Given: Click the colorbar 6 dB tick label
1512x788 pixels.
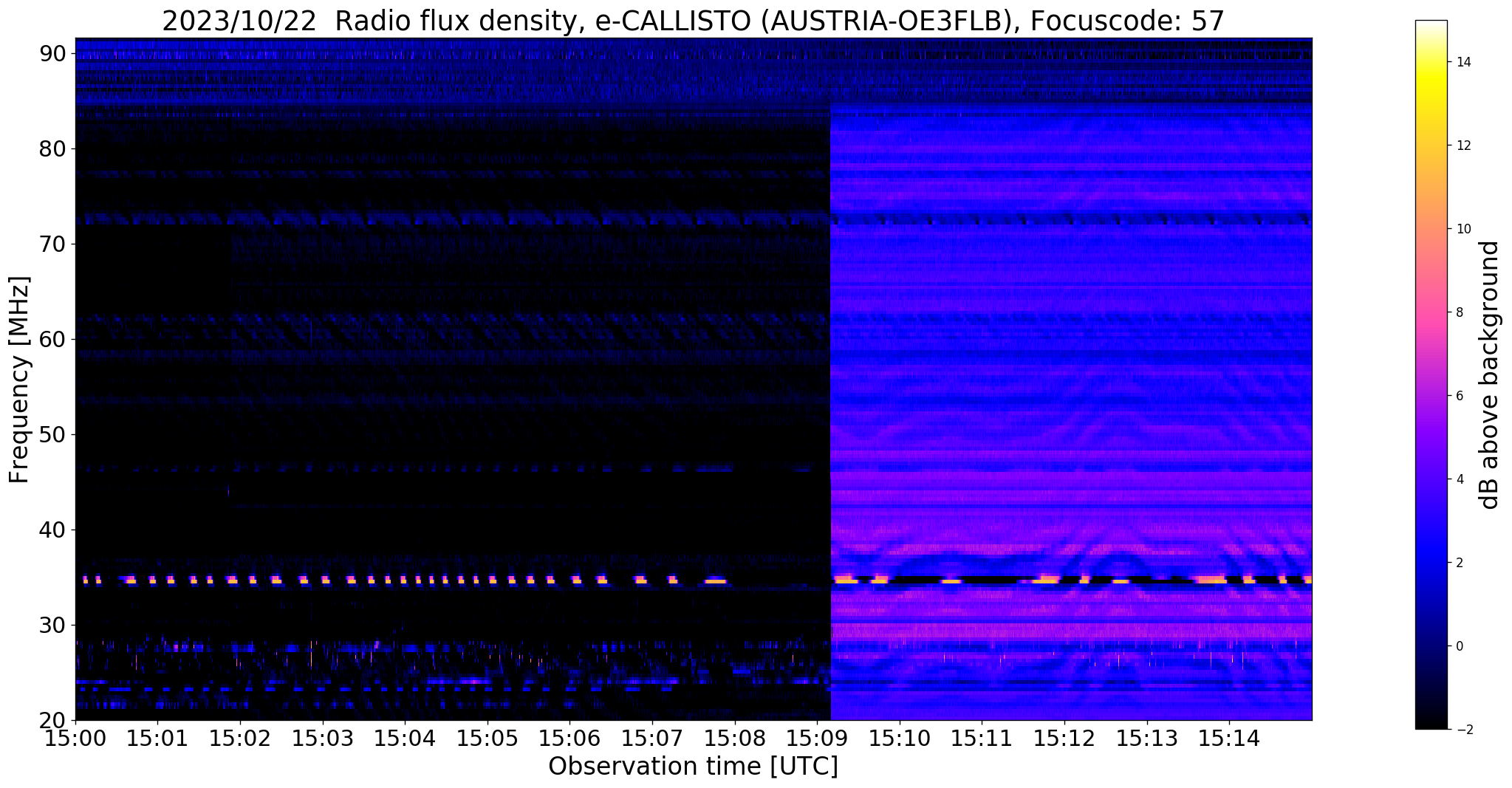Looking at the screenshot, I should click(x=1459, y=396).
